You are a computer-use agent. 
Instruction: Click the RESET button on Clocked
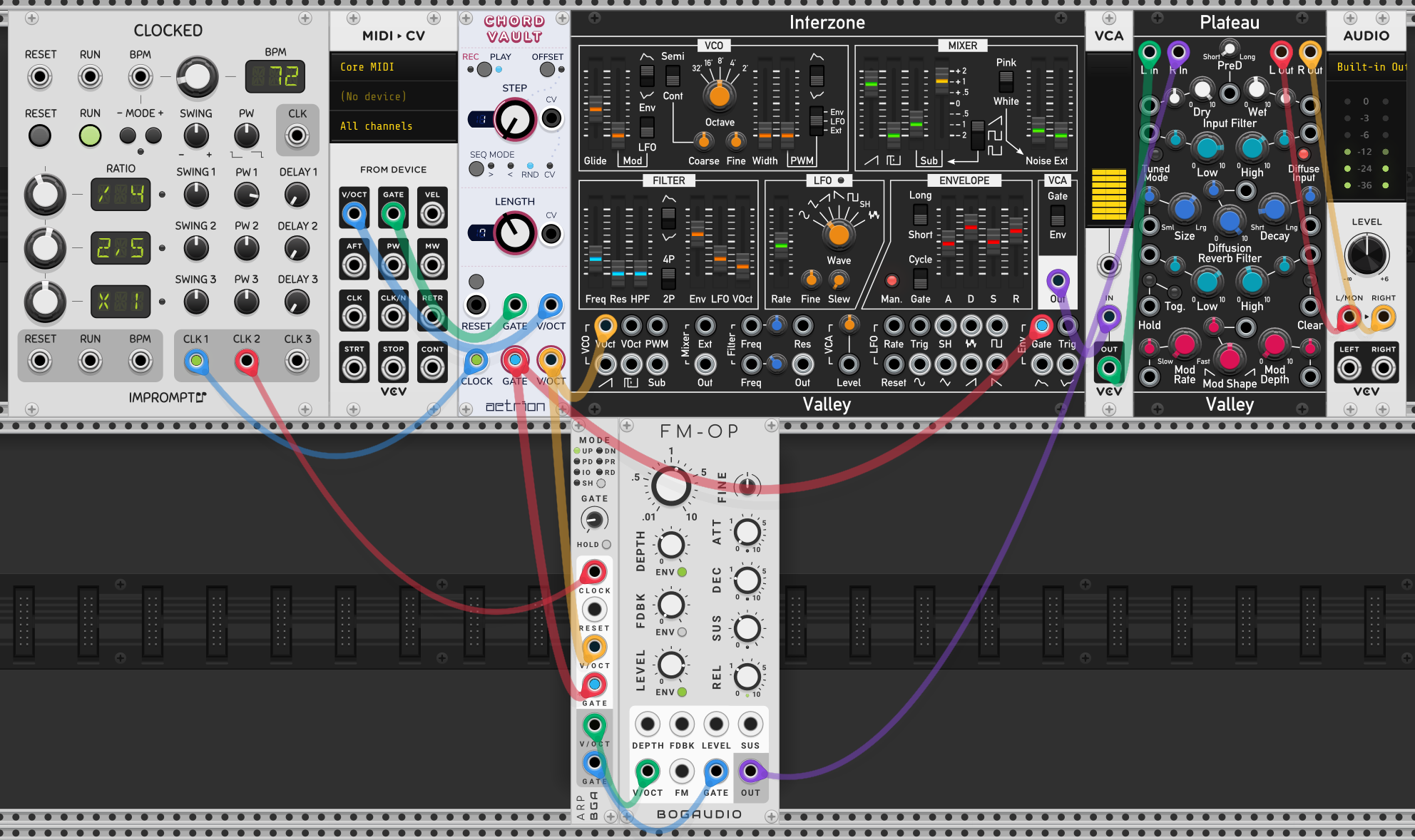[x=40, y=135]
